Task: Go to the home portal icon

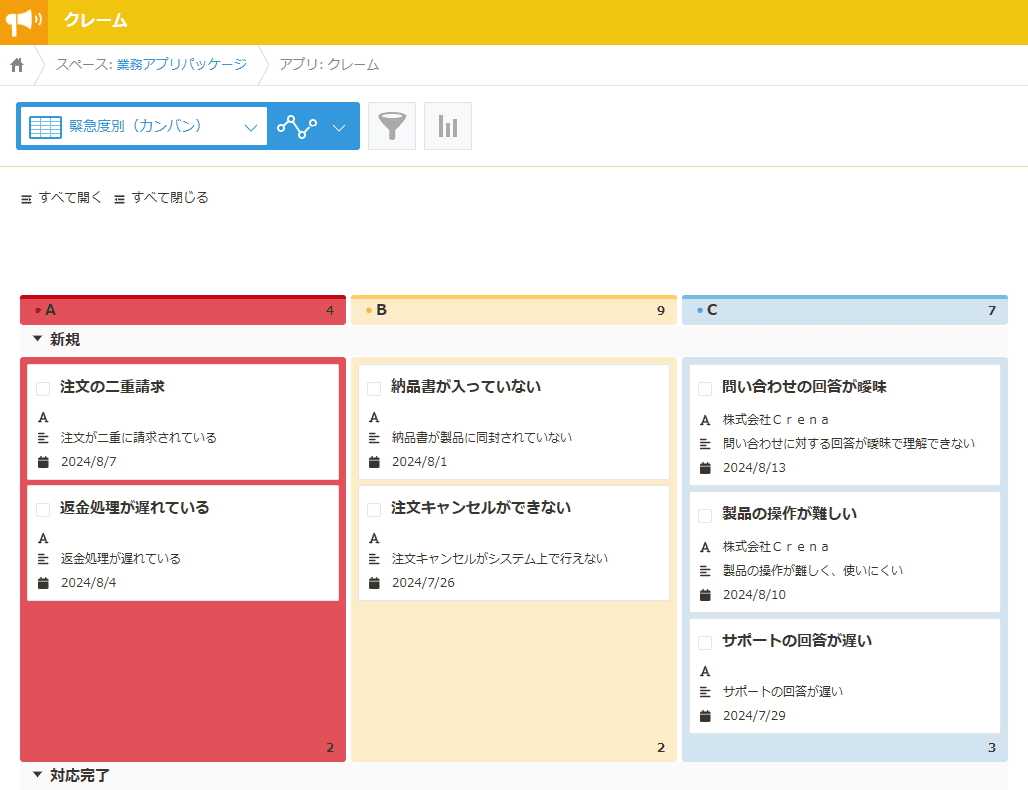Action: pos(17,65)
